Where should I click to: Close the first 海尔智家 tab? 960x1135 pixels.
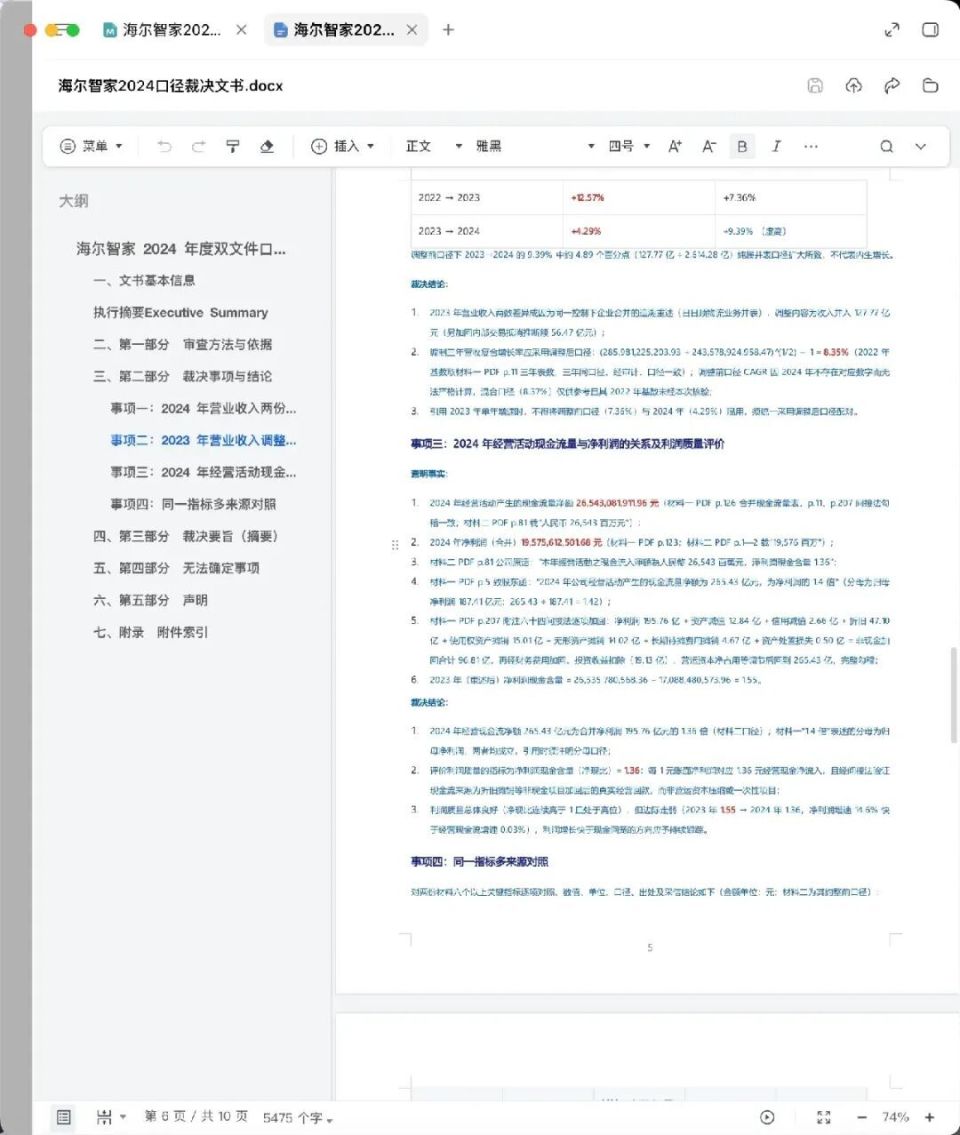click(x=241, y=30)
